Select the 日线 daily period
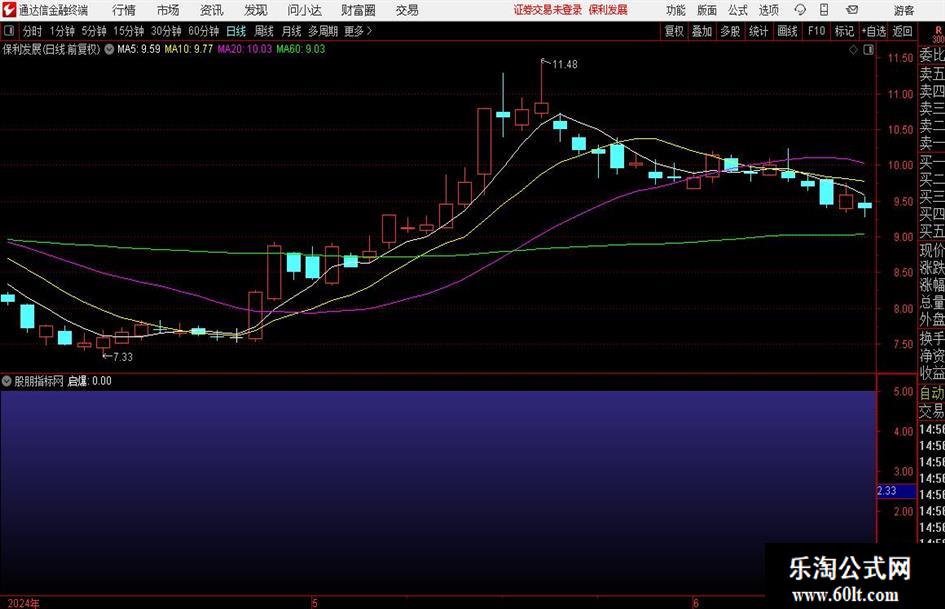The image size is (945, 609). click(236, 31)
